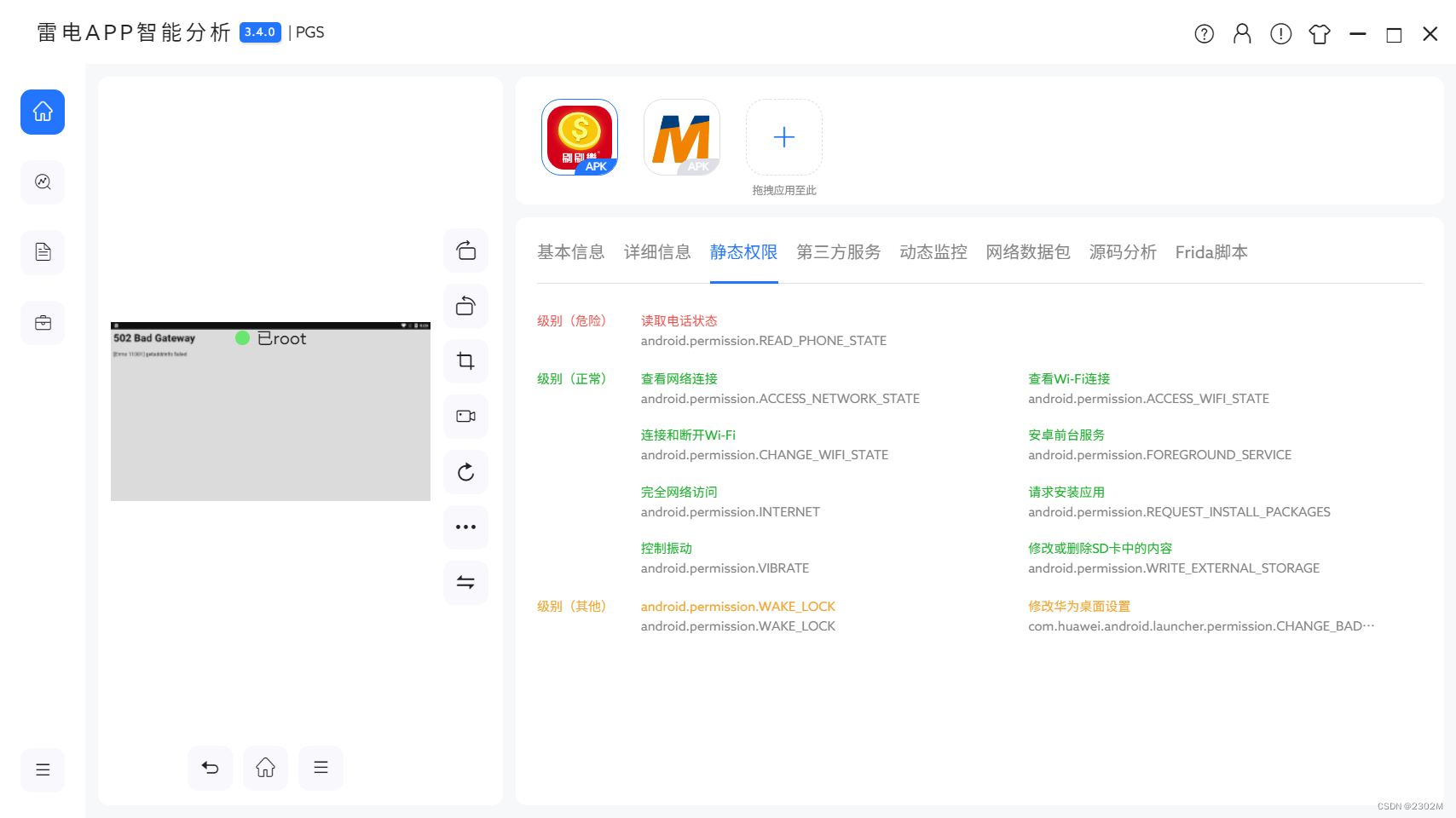Switch to Frida脚本 tab

[x=1211, y=252]
